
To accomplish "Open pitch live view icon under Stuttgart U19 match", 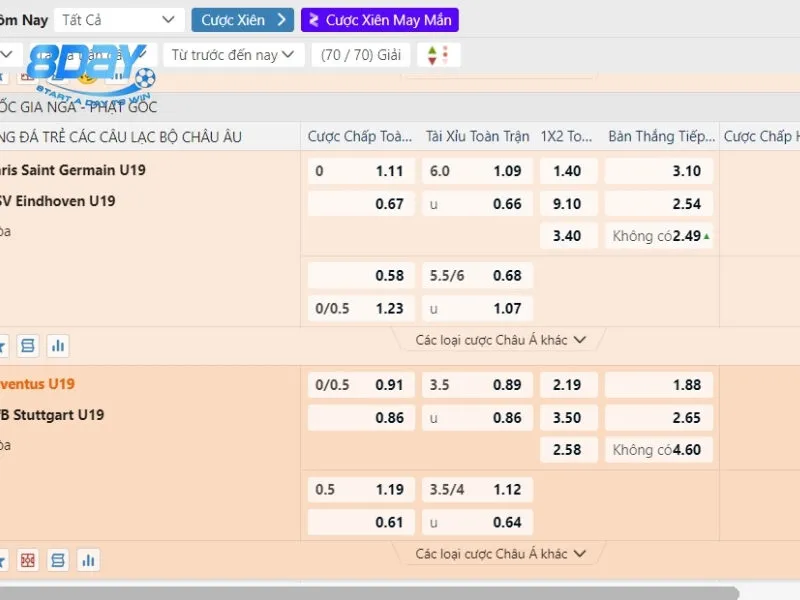I will [x=28, y=560].
